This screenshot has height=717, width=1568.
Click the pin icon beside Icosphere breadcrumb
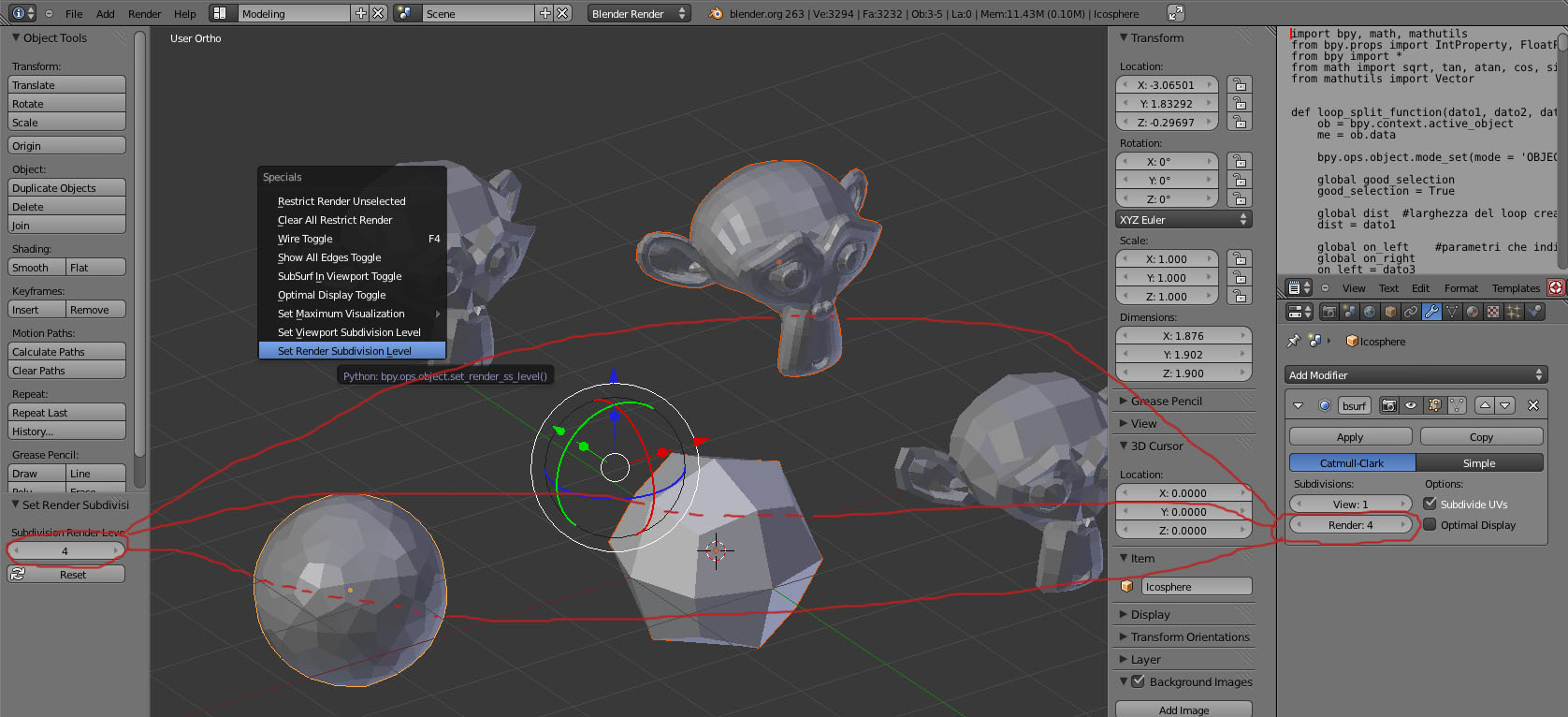coord(1294,341)
